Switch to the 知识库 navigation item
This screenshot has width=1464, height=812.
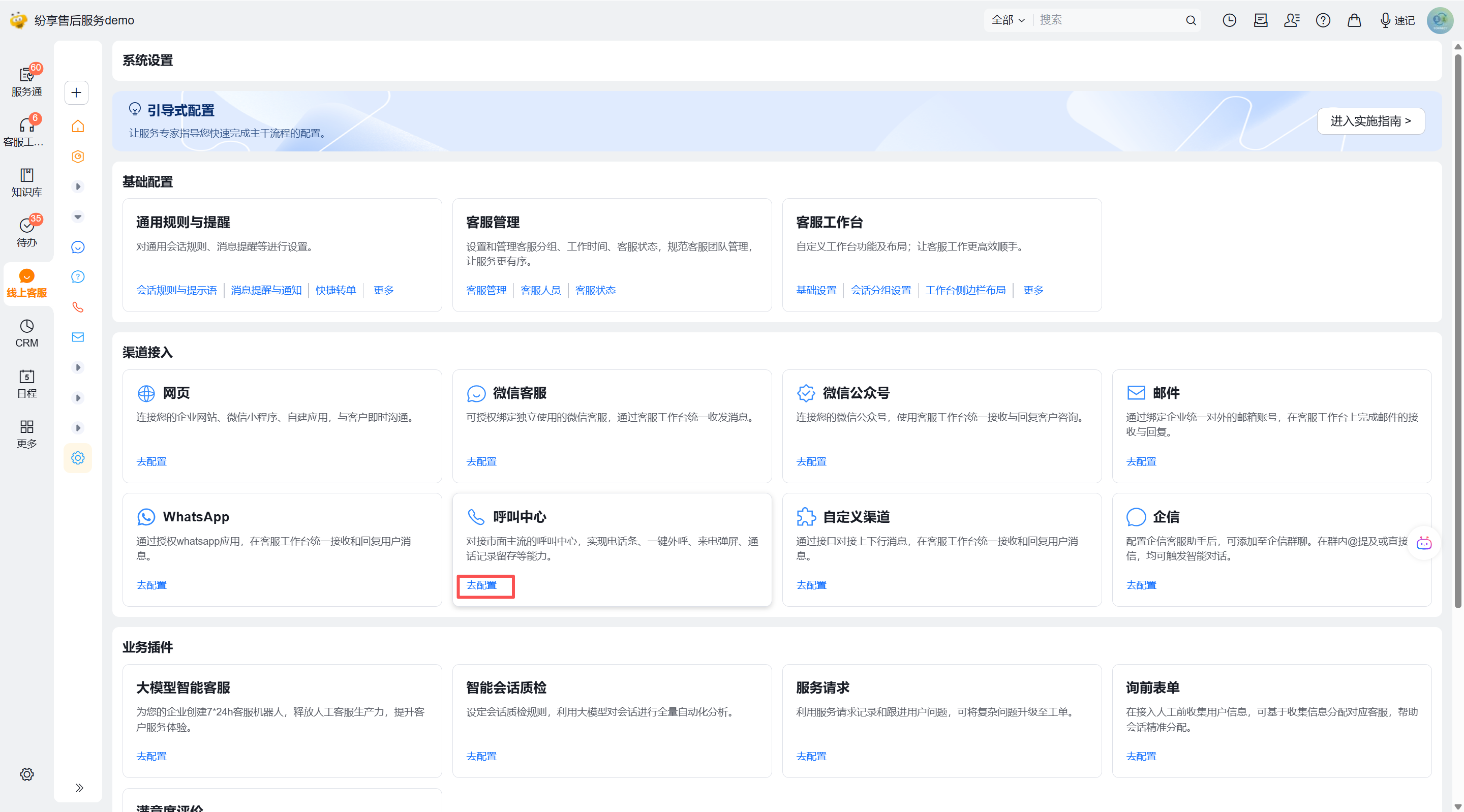pyautogui.click(x=27, y=182)
